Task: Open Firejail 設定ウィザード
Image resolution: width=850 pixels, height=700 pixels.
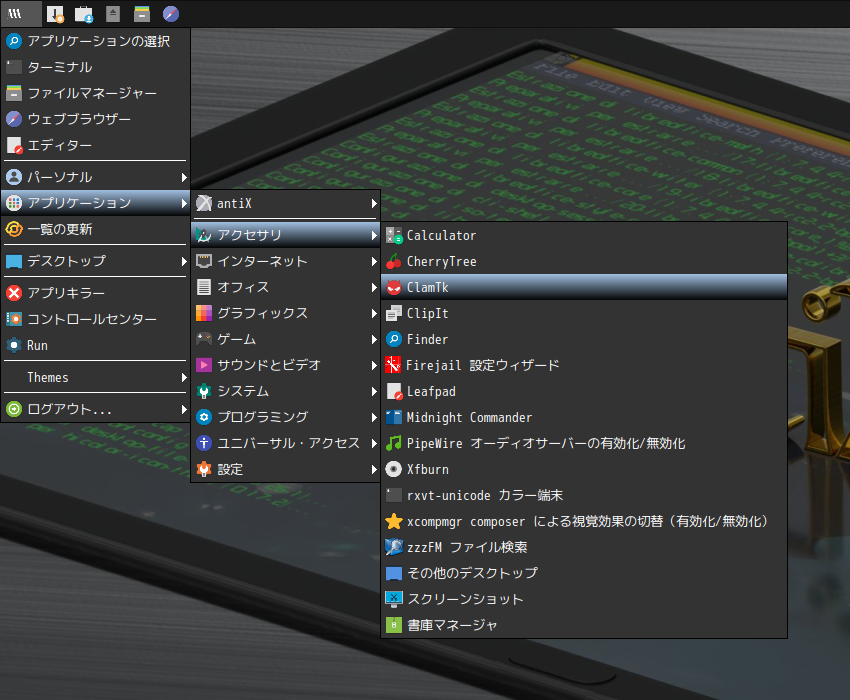Action: 584,365
